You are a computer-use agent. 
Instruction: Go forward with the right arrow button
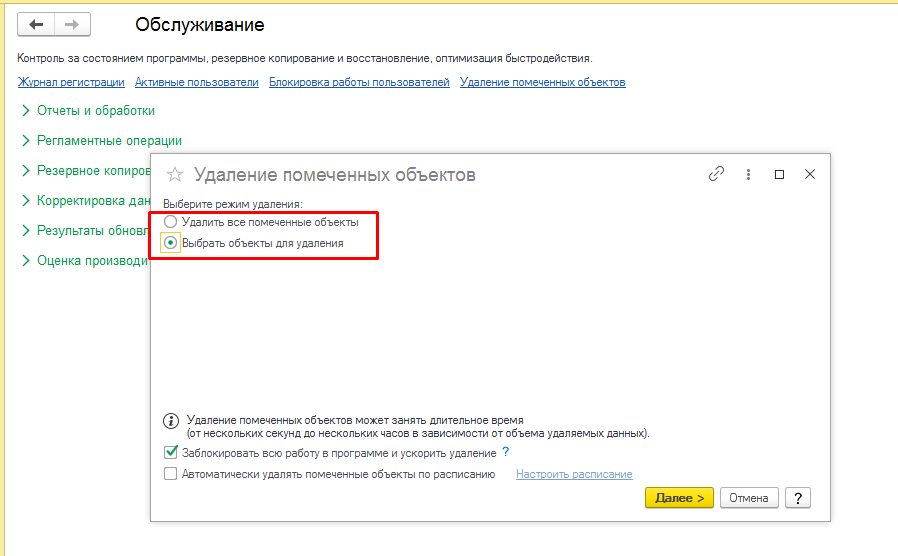[72, 25]
